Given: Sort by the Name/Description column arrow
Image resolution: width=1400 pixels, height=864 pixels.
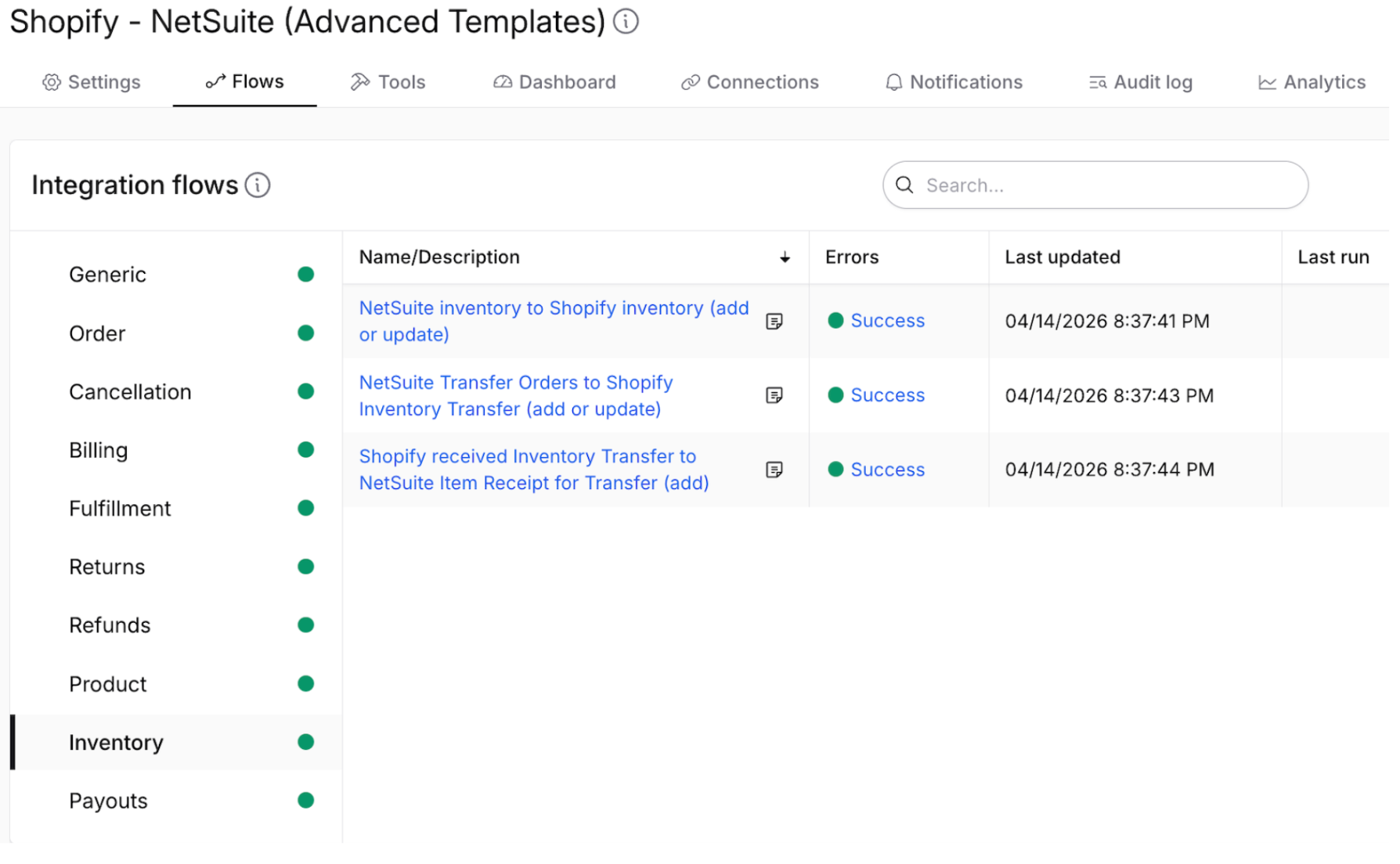Looking at the screenshot, I should [785, 257].
